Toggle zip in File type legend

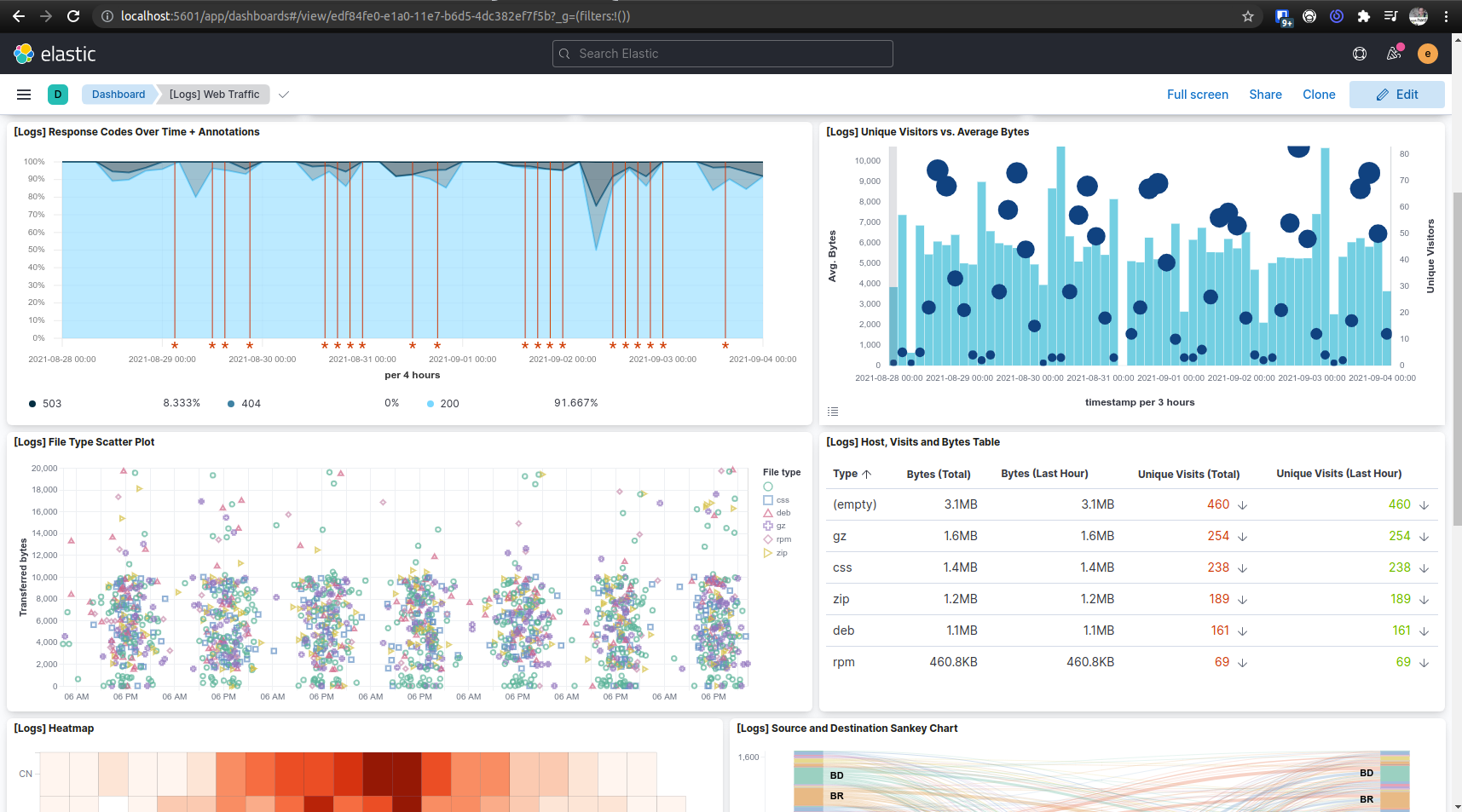[x=776, y=553]
